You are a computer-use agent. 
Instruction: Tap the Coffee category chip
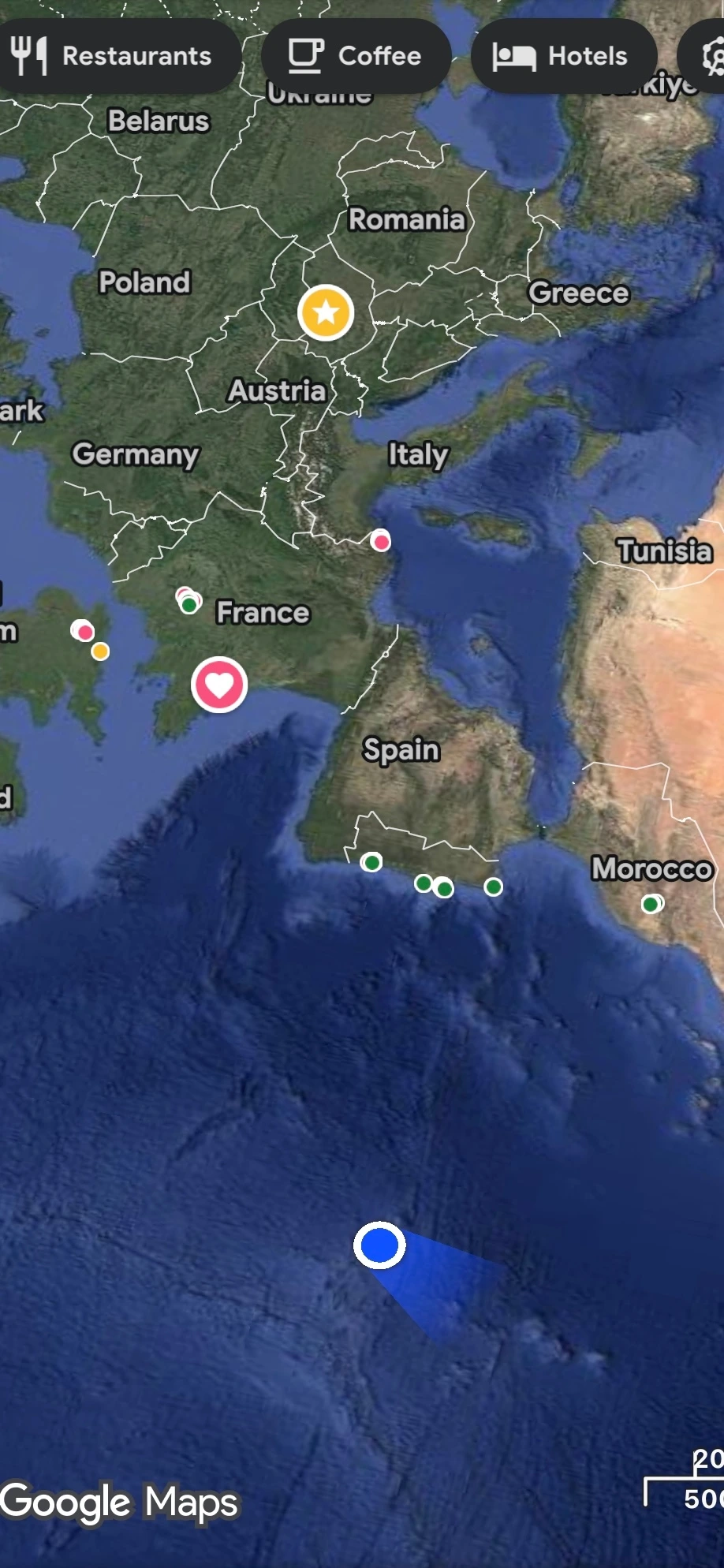356,56
